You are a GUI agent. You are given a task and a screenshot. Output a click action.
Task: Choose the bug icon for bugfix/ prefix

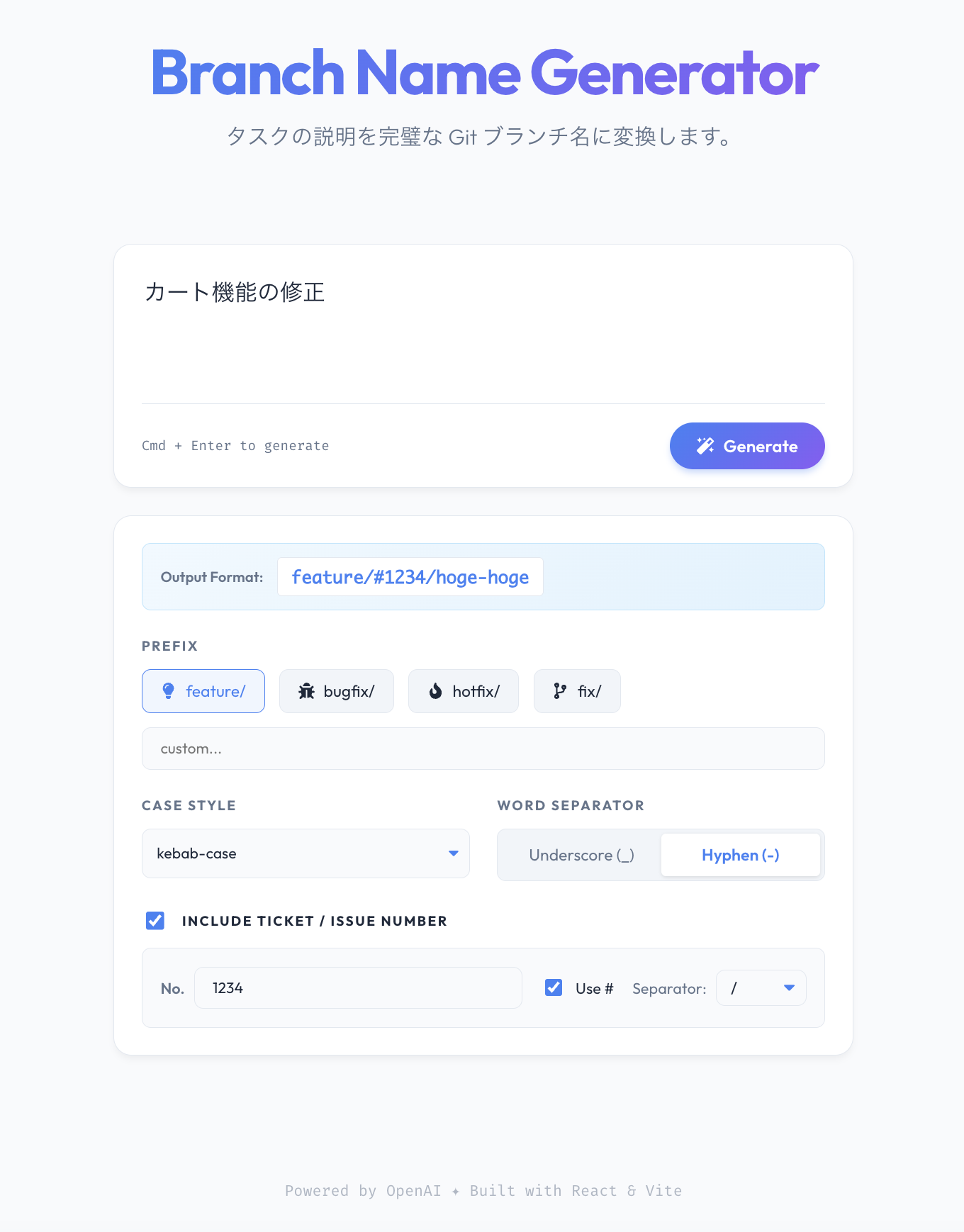pyautogui.click(x=306, y=691)
